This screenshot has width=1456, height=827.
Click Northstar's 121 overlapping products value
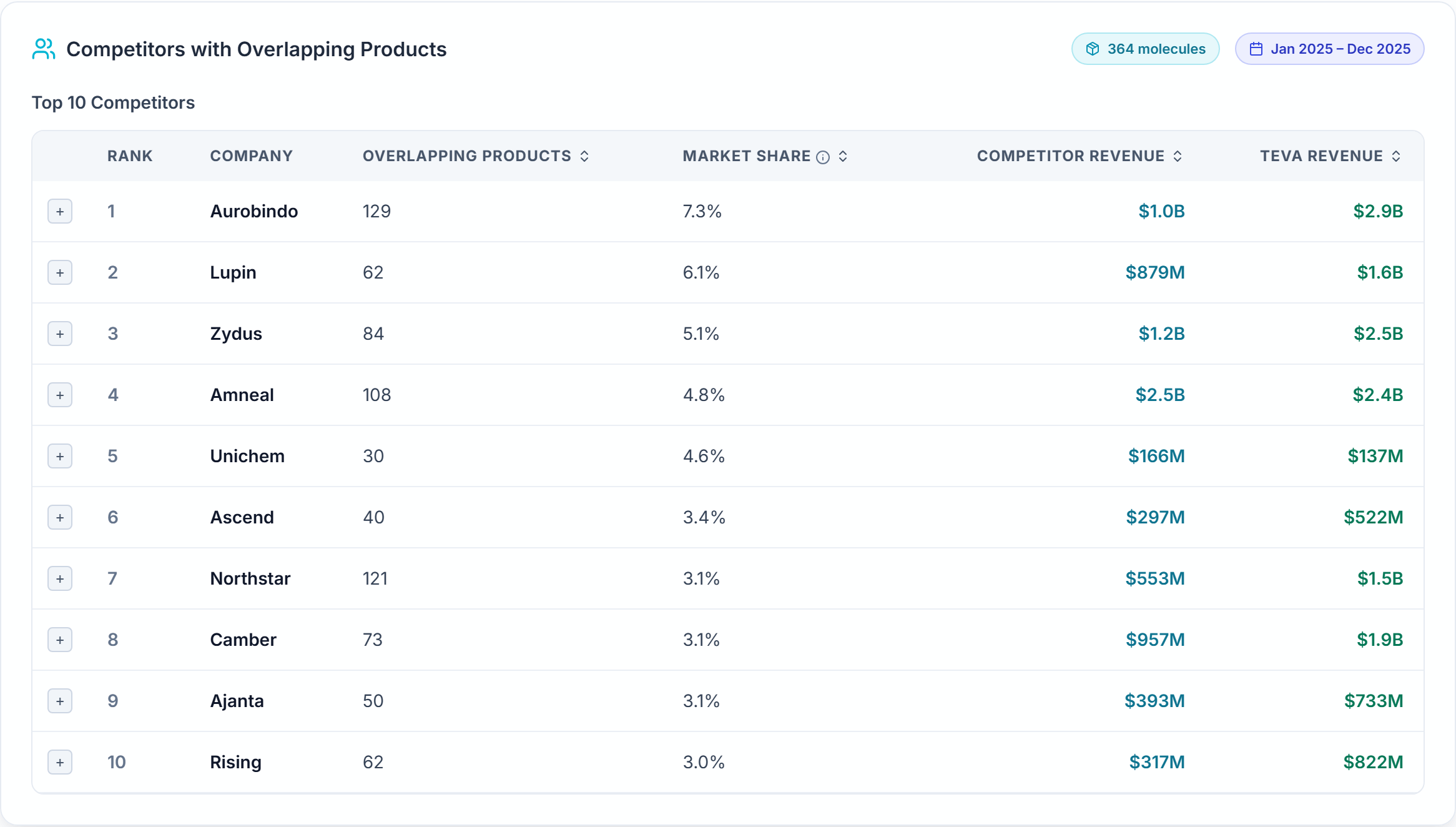375,578
